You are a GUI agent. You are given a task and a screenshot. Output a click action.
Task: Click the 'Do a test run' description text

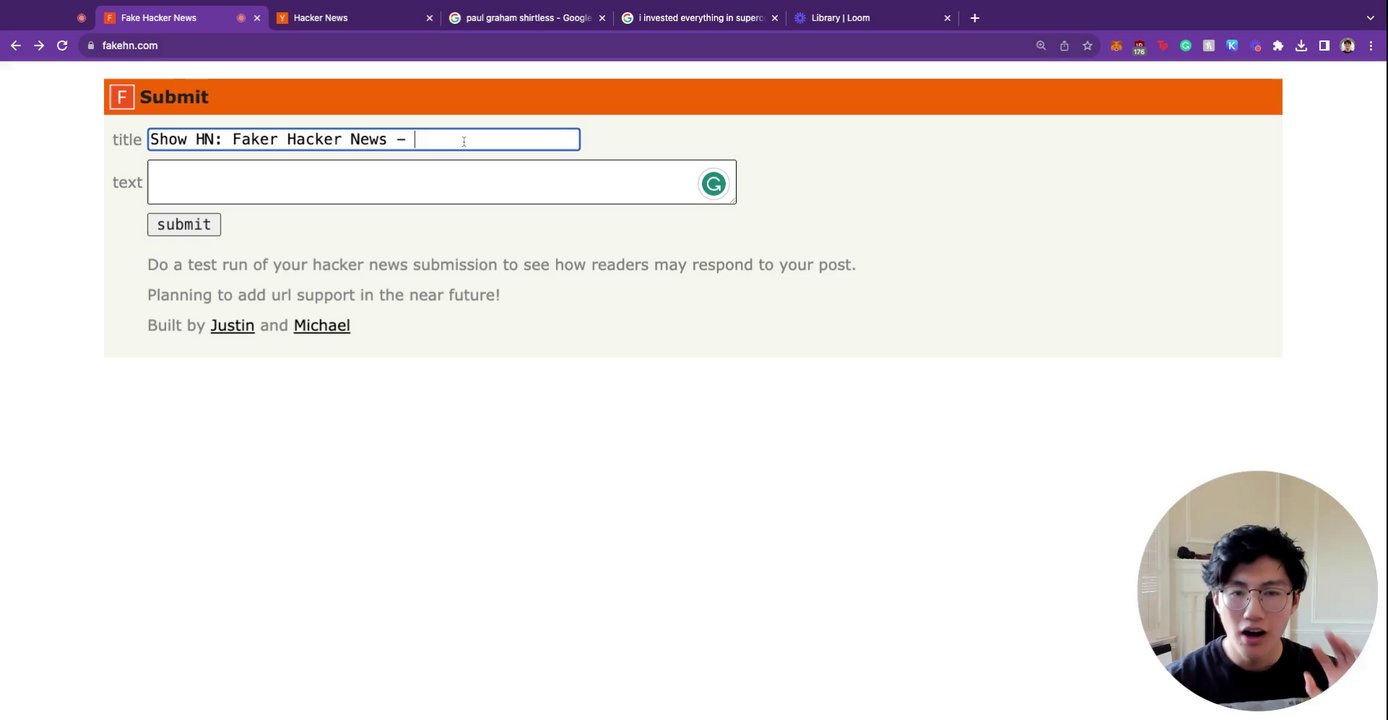[x=501, y=265]
